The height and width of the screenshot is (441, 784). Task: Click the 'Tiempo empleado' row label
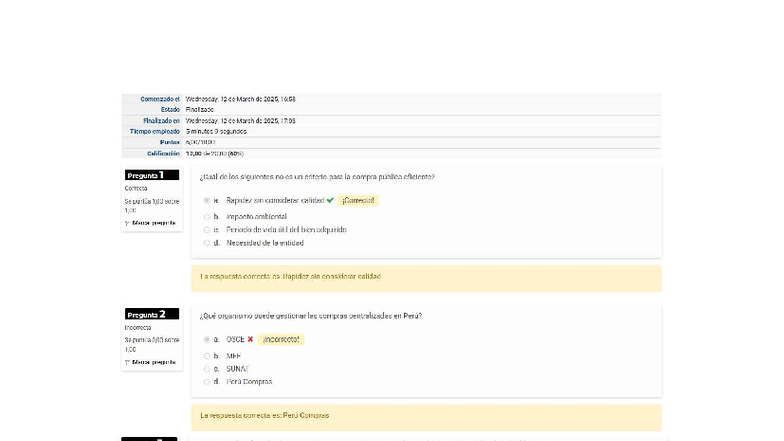(154, 132)
